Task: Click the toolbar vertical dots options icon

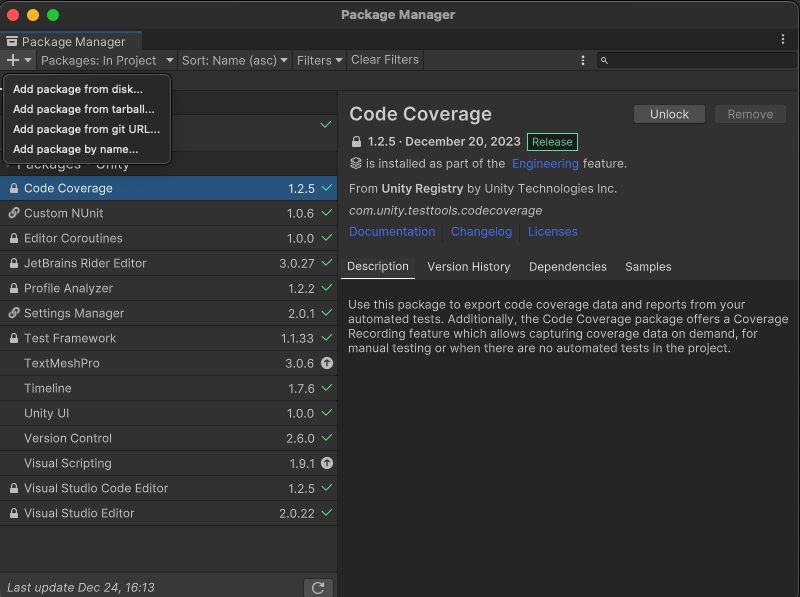Action: click(583, 61)
